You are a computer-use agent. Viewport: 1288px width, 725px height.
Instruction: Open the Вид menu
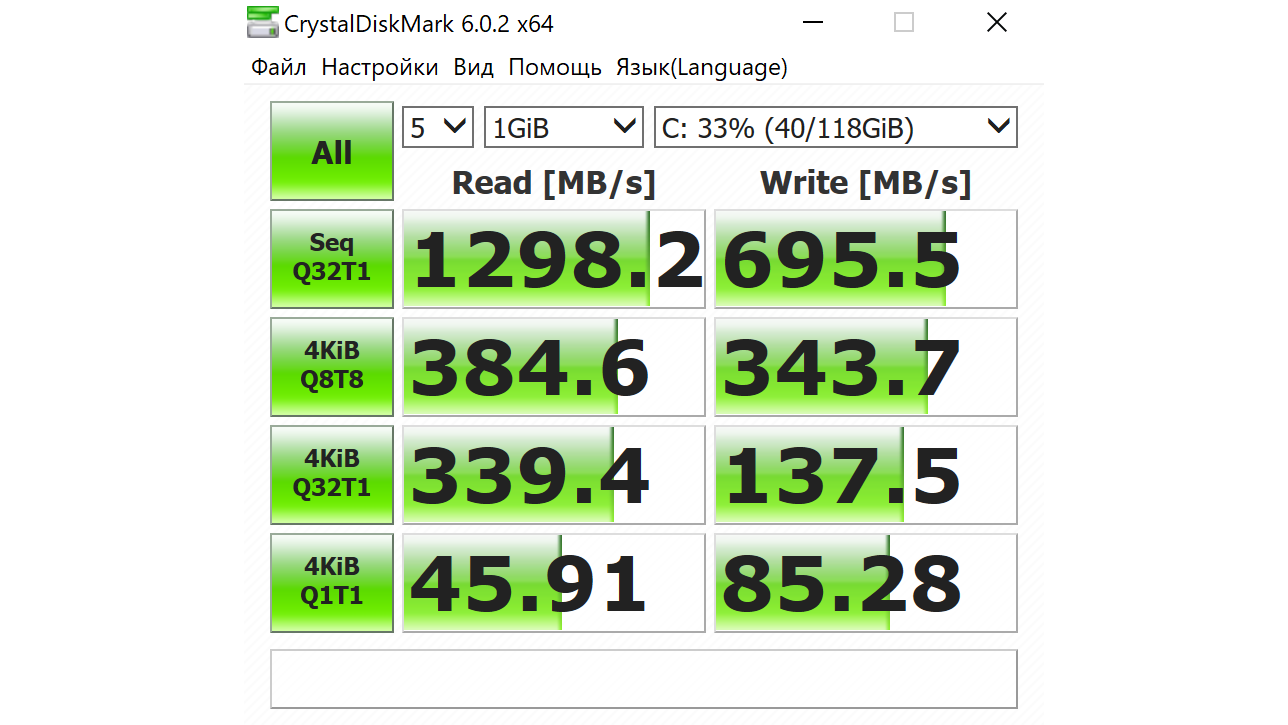(474, 67)
